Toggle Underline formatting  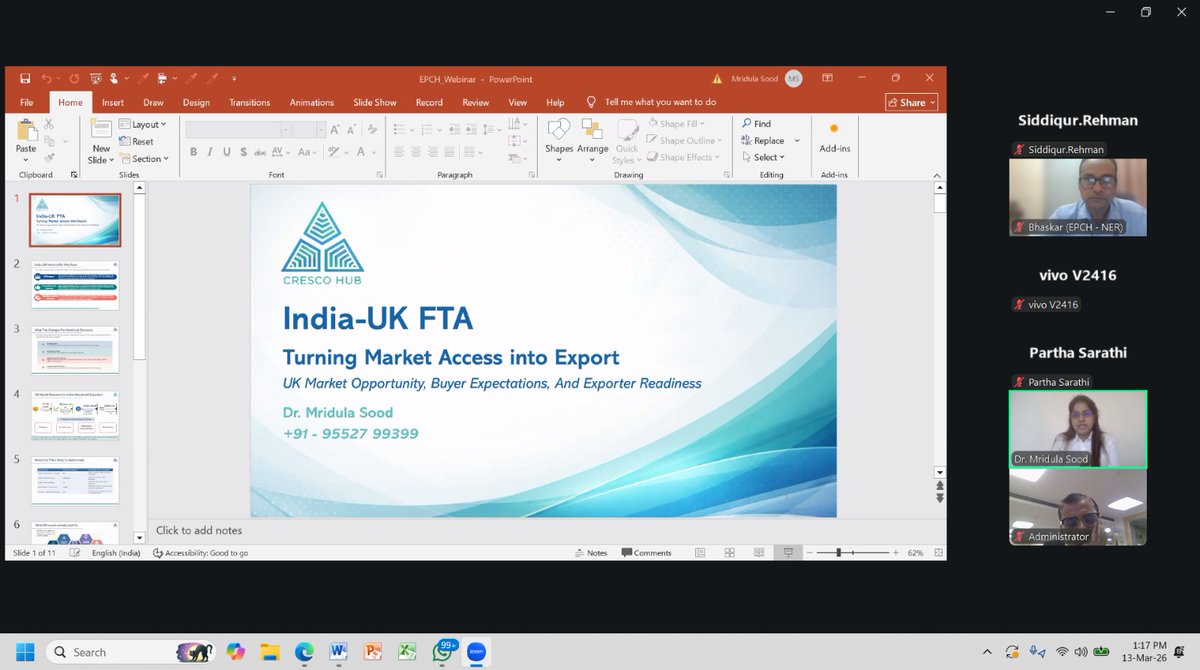pos(227,152)
